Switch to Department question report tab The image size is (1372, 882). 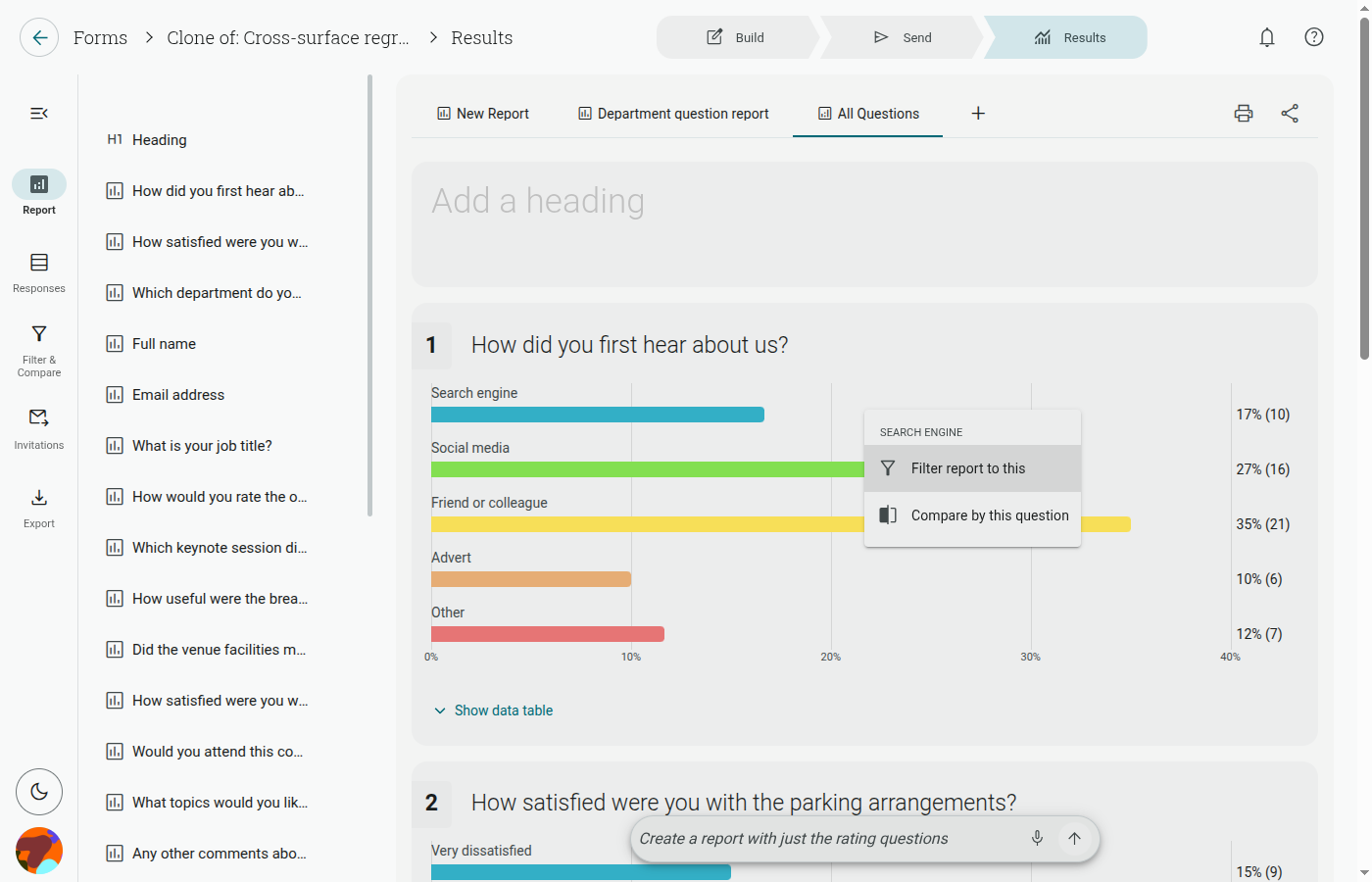point(674,114)
